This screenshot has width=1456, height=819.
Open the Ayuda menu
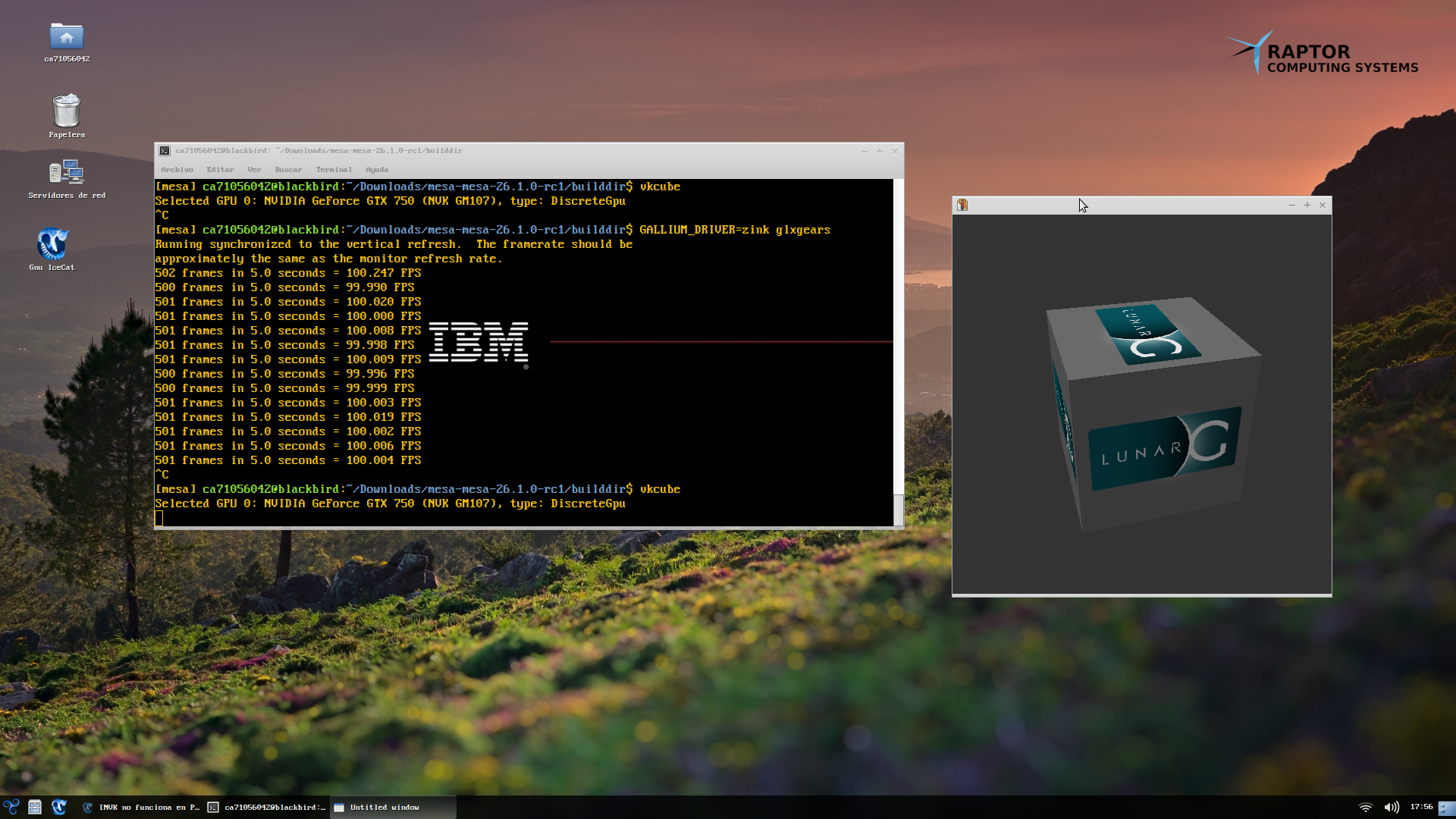(377, 170)
